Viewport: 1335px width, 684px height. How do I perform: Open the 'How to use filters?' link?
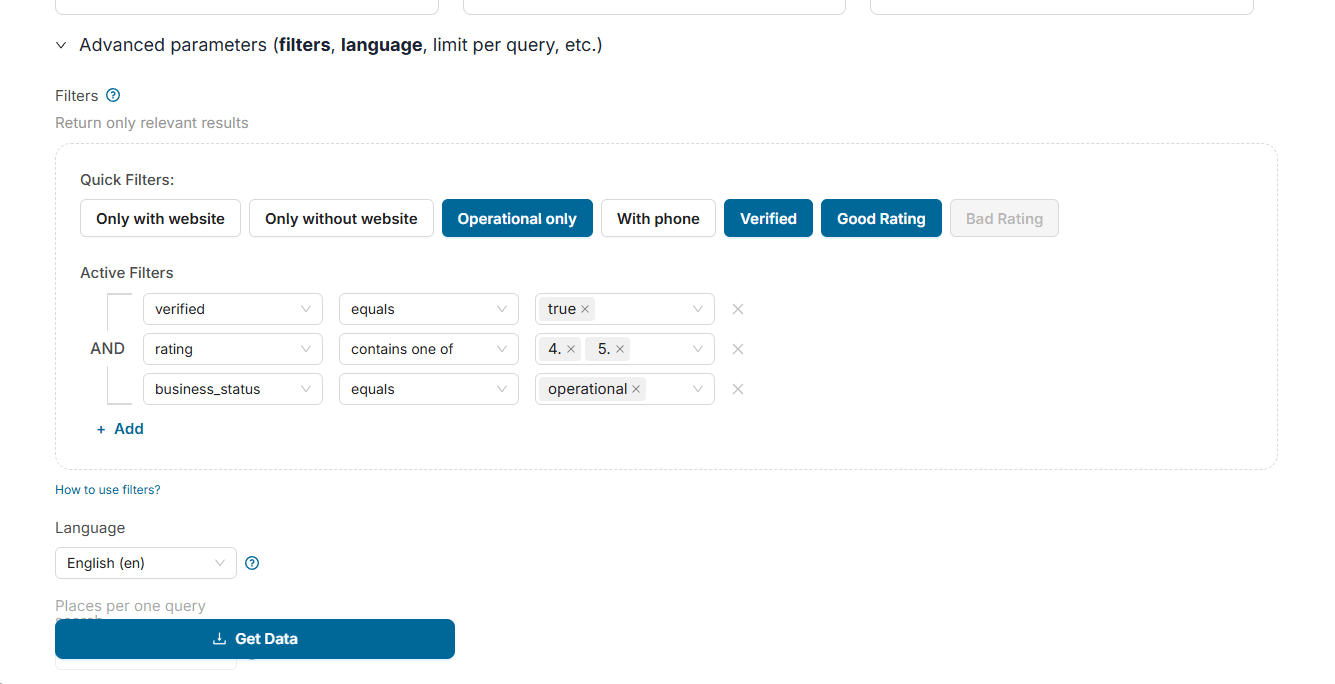pos(108,490)
